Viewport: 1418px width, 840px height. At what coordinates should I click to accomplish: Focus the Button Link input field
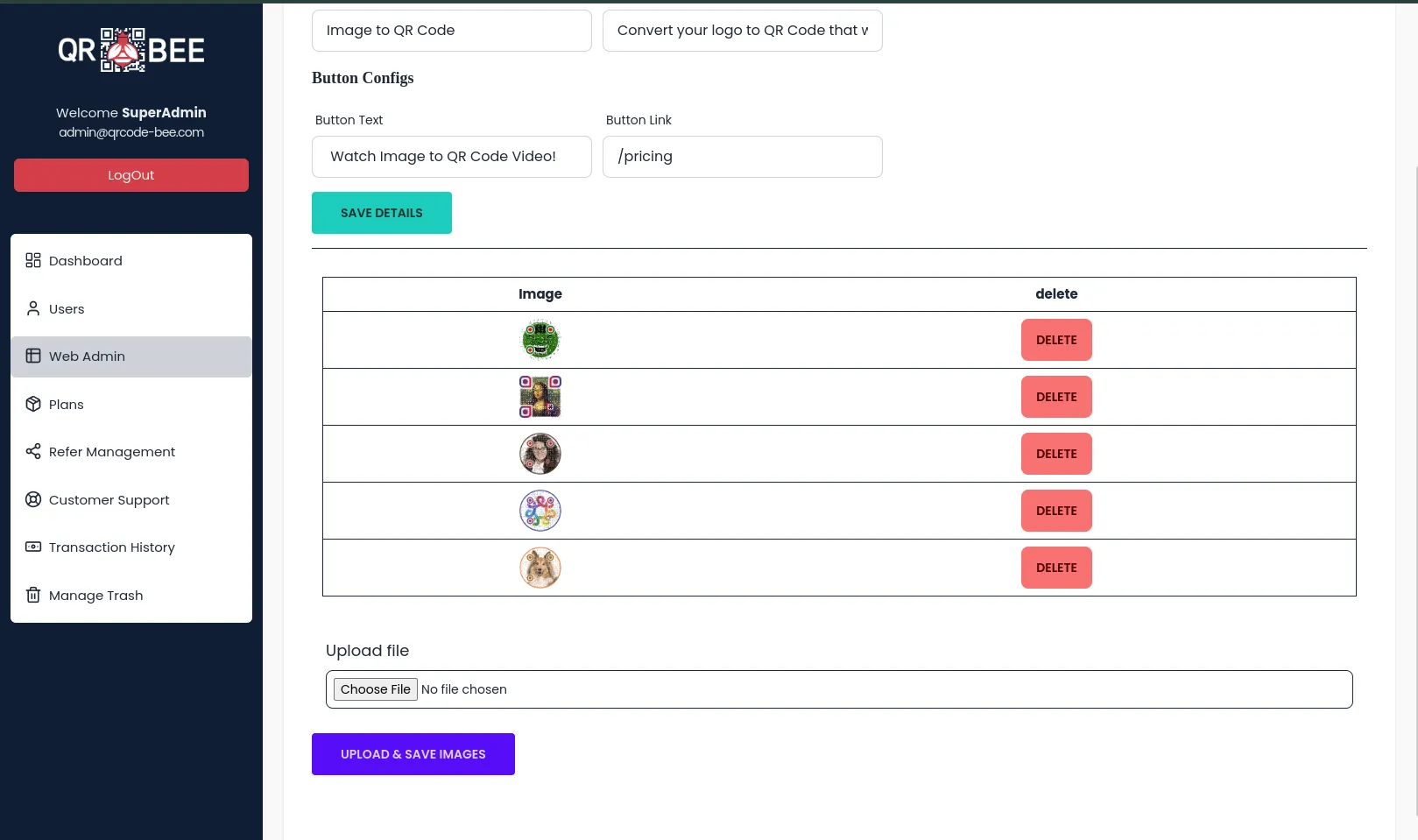(x=743, y=157)
